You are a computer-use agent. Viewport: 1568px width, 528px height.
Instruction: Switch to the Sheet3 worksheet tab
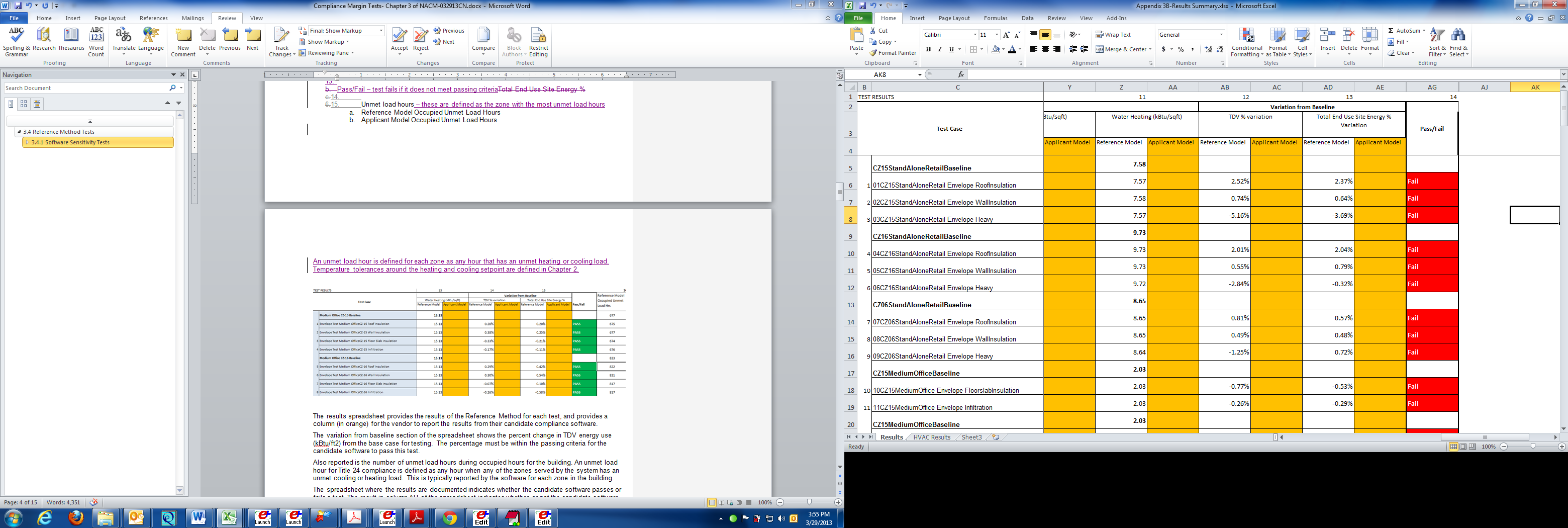tap(971, 437)
